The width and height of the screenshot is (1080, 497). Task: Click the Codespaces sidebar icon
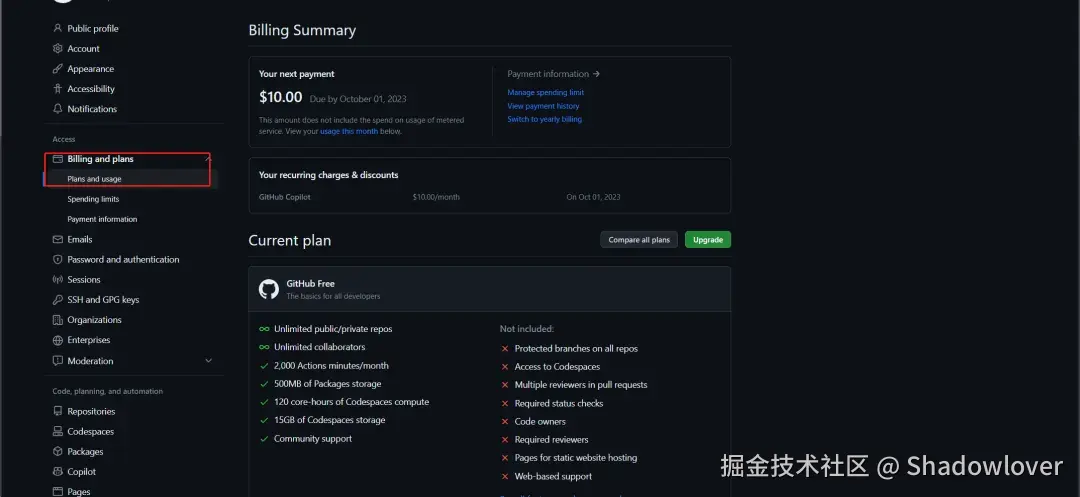(58, 432)
